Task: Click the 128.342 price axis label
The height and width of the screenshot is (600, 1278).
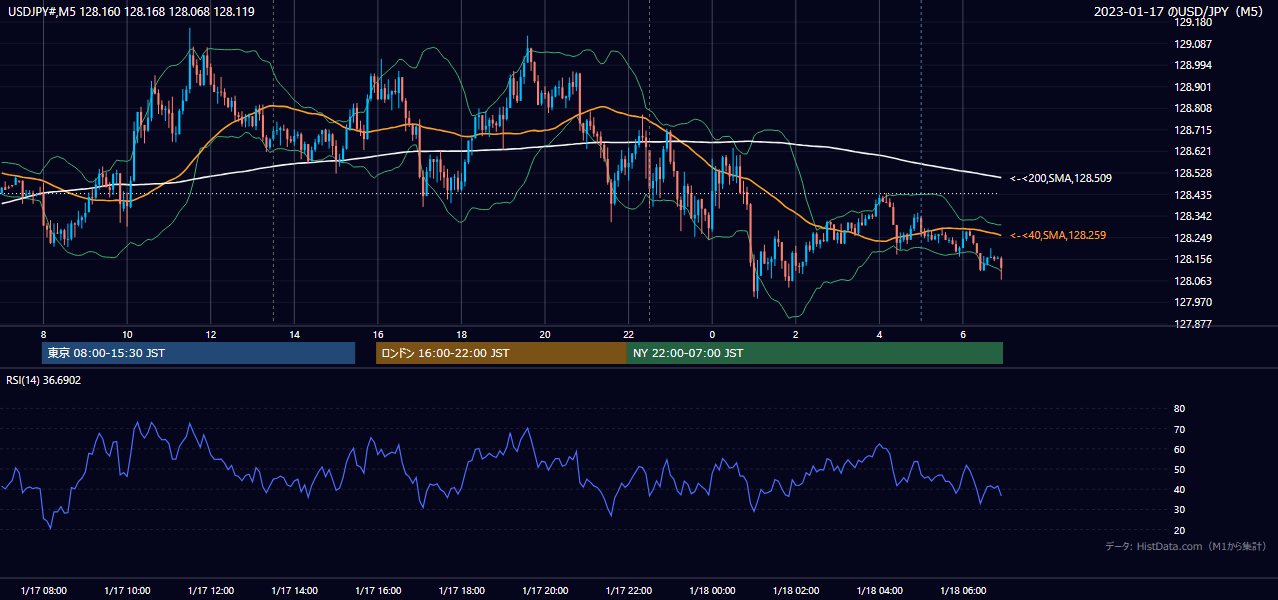Action: (1193, 216)
